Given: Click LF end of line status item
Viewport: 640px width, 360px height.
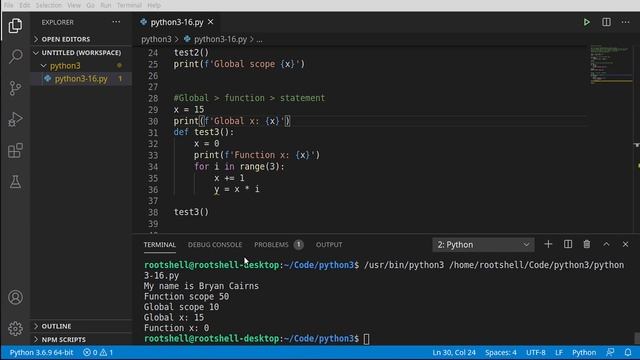Looking at the screenshot, I should [559, 352].
